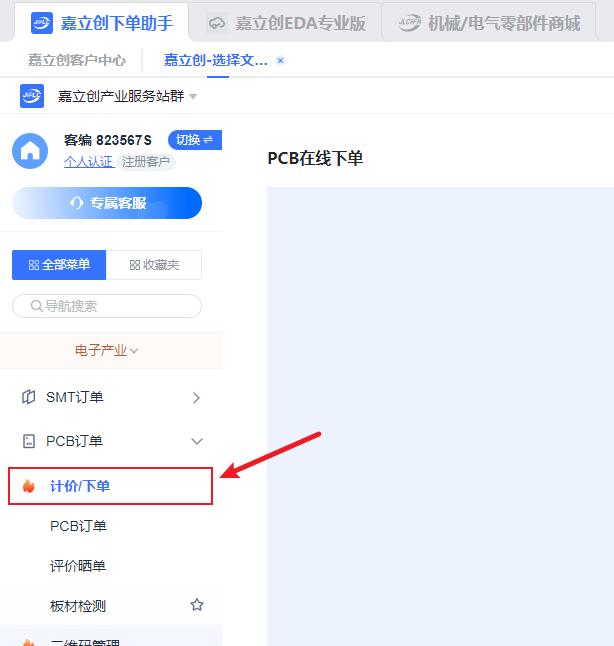Click the 个人认证 link
The height and width of the screenshot is (646, 614).
click(89, 162)
